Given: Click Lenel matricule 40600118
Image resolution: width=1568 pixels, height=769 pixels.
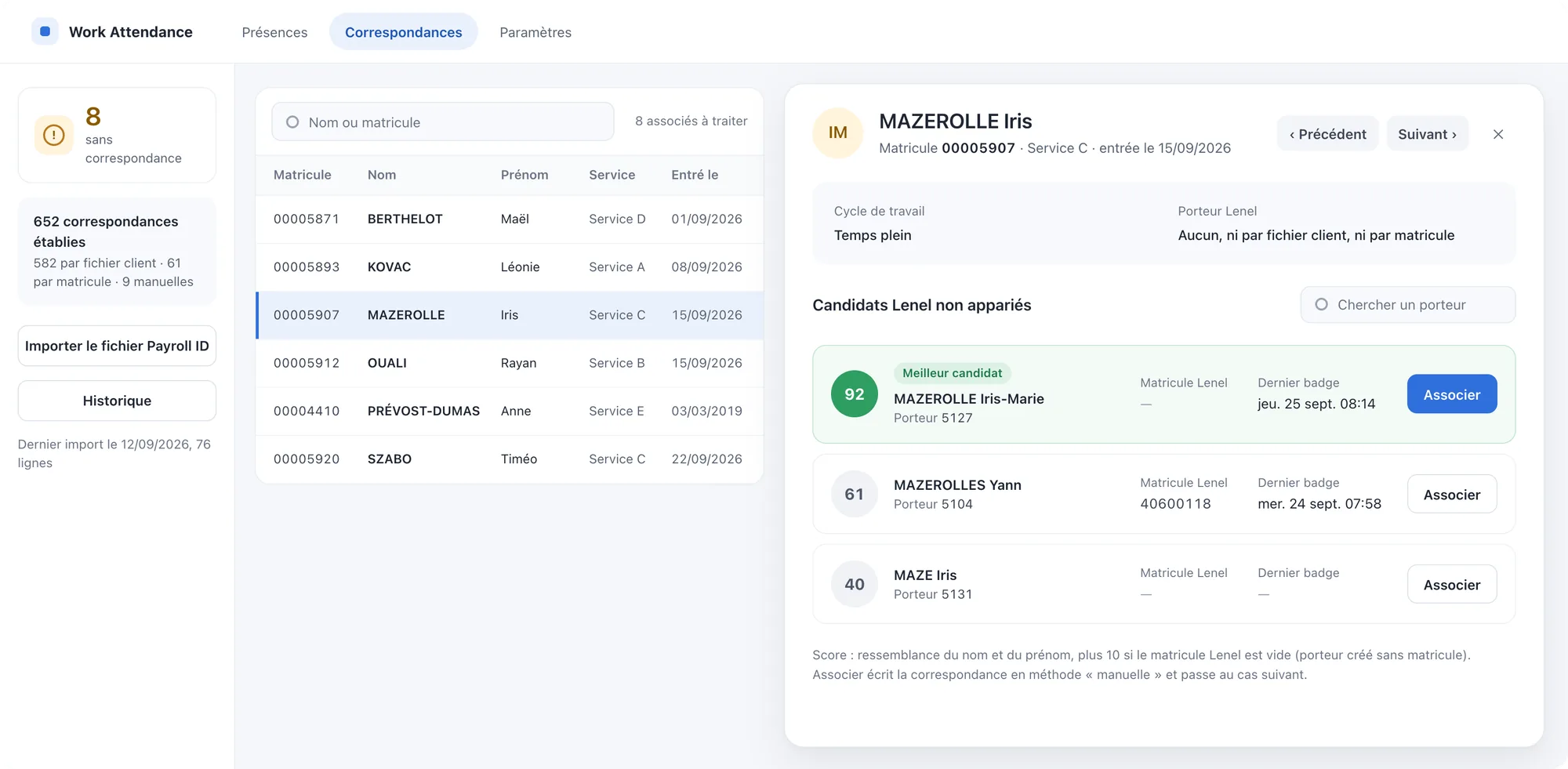Looking at the screenshot, I should [x=1175, y=503].
